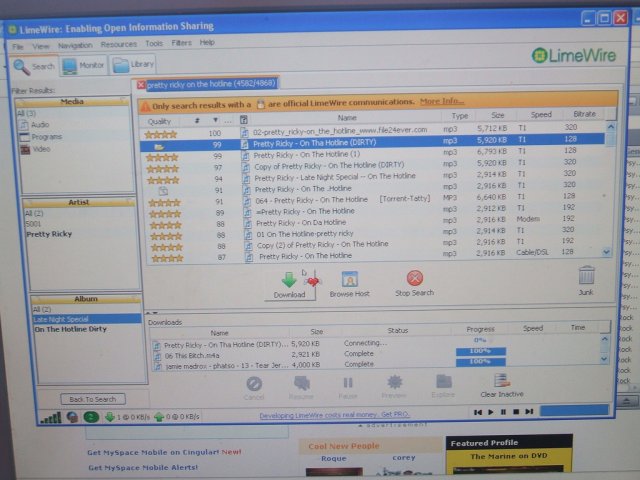Click the Clear Inactive icon
Screen dimensions: 640x480
pyautogui.click(x=502, y=382)
